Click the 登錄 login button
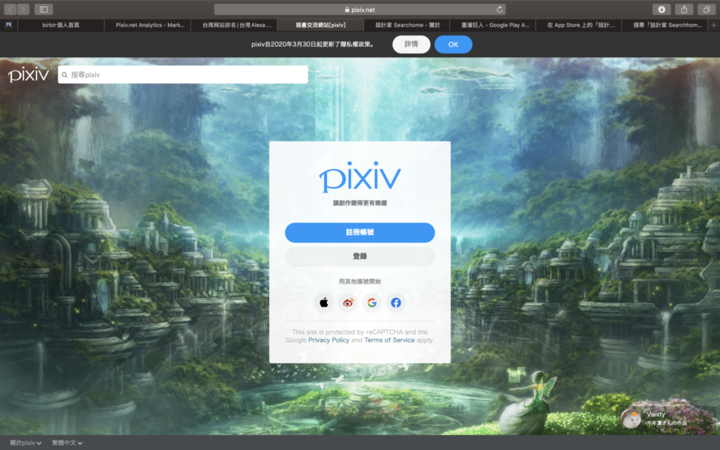 (x=360, y=256)
